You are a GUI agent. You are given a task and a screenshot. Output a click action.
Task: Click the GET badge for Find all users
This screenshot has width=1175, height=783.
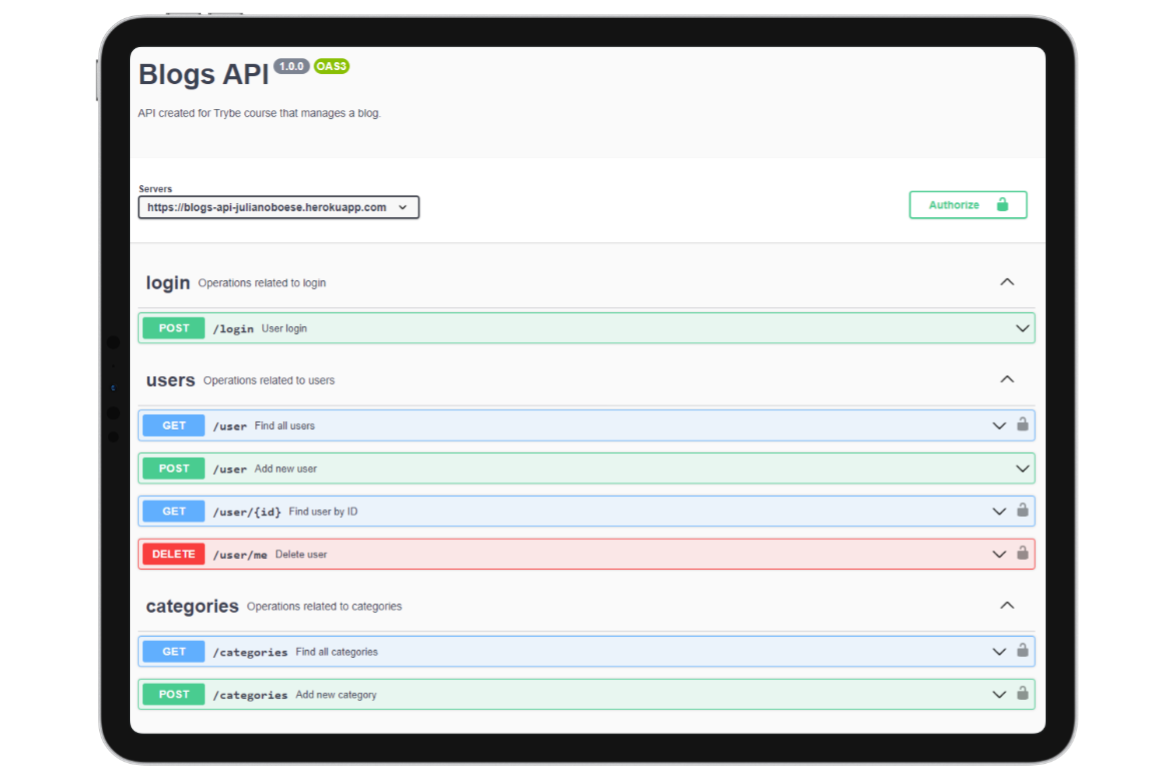174,426
